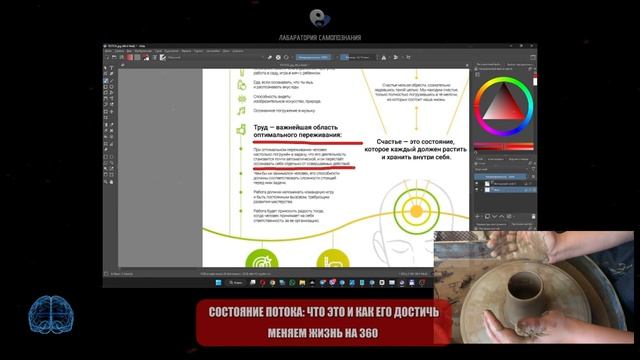Toggle Eraser mode in the toolbar
The width and height of the screenshot is (640, 360).
[x=269, y=57]
